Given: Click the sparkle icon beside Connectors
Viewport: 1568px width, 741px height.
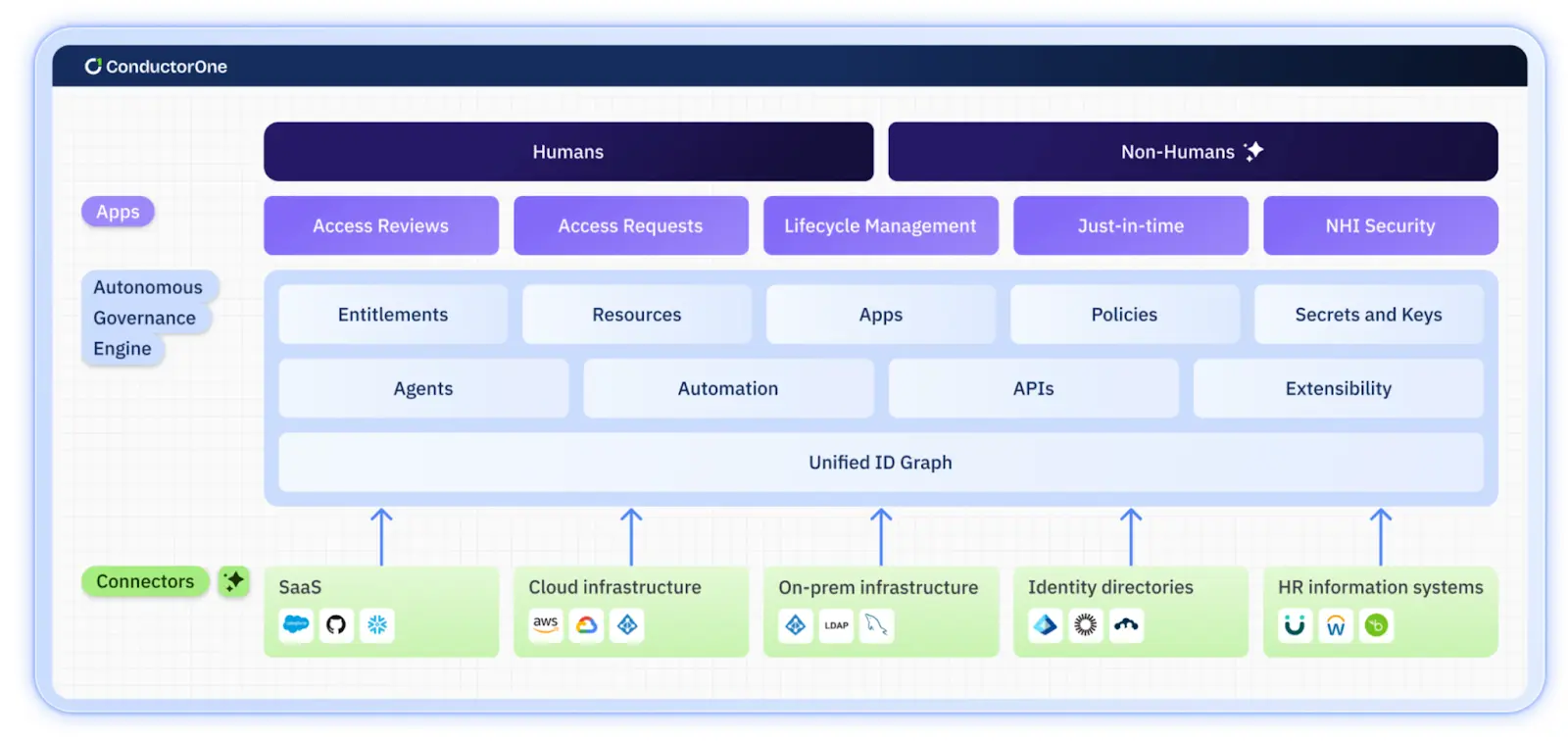Looking at the screenshot, I should tap(233, 581).
